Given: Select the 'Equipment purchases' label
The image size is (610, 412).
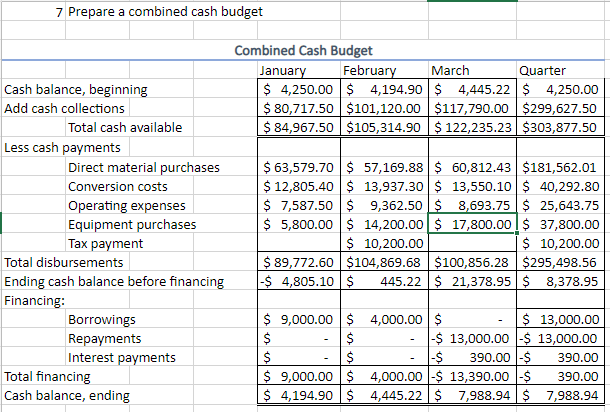Looking at the screenshot, I should 132,225.
